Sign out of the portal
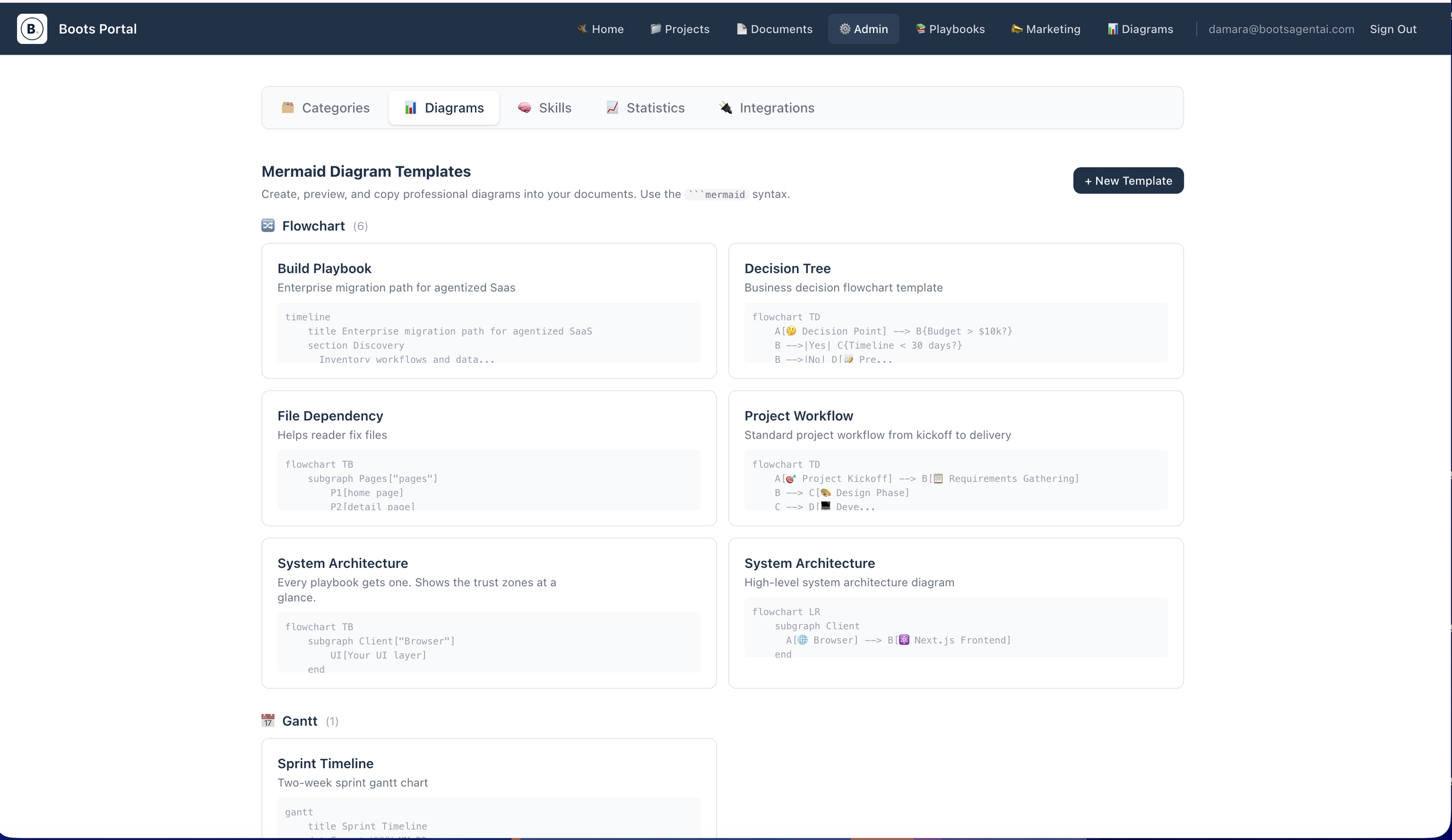This screenshot has width=1452, height=840. pos(1393,29)
